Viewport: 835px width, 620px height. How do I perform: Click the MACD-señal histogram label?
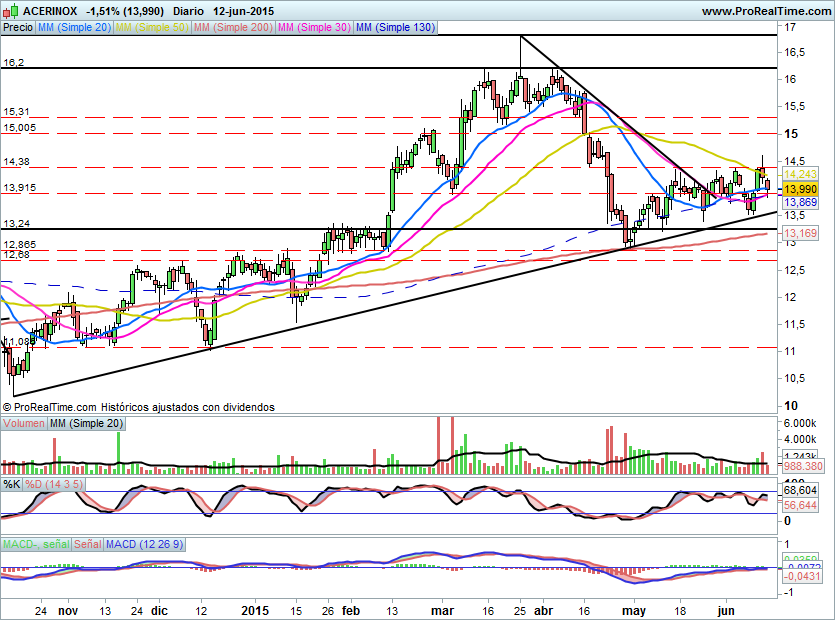(36, 544)
